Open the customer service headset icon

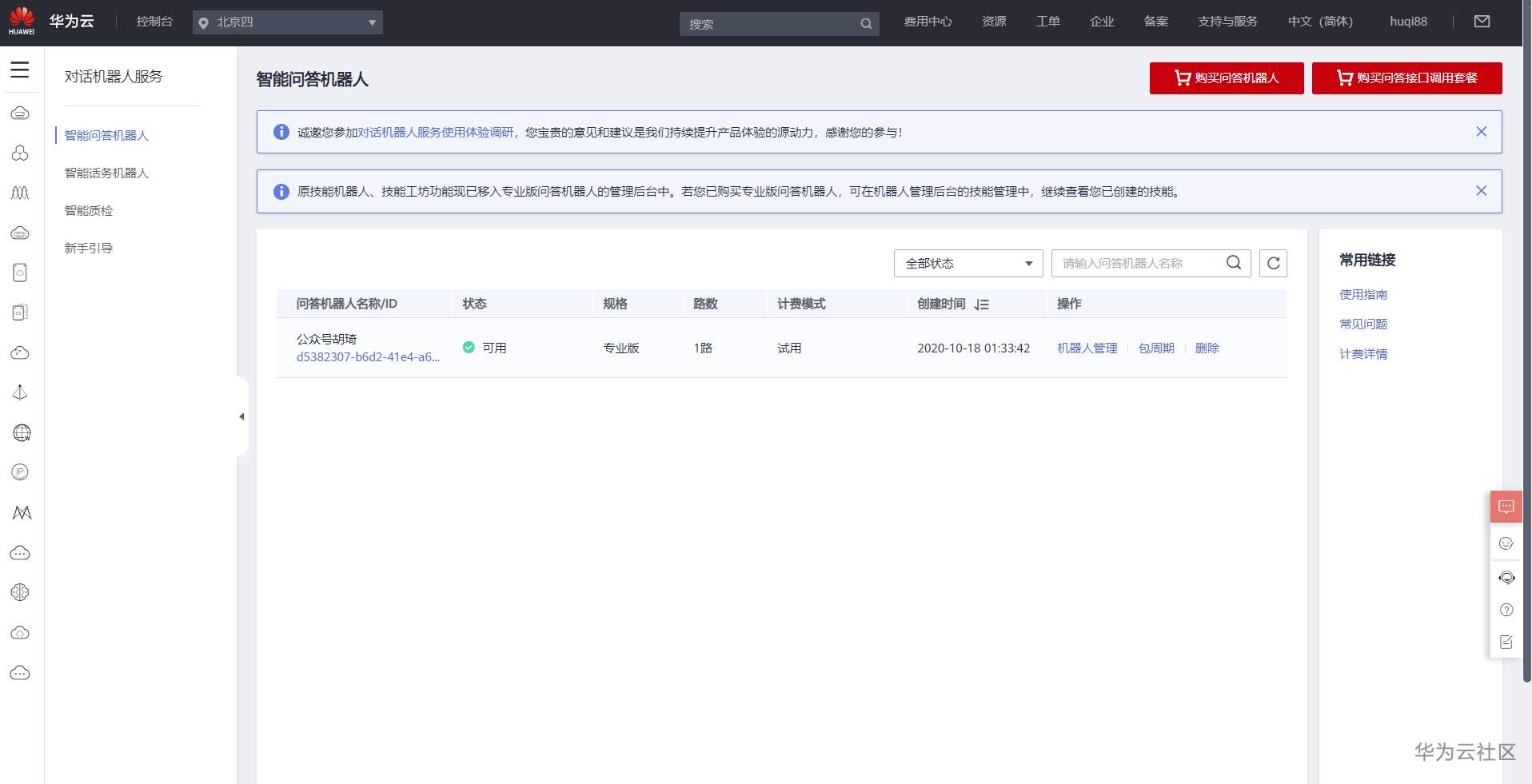click(x=1506, y=577)
